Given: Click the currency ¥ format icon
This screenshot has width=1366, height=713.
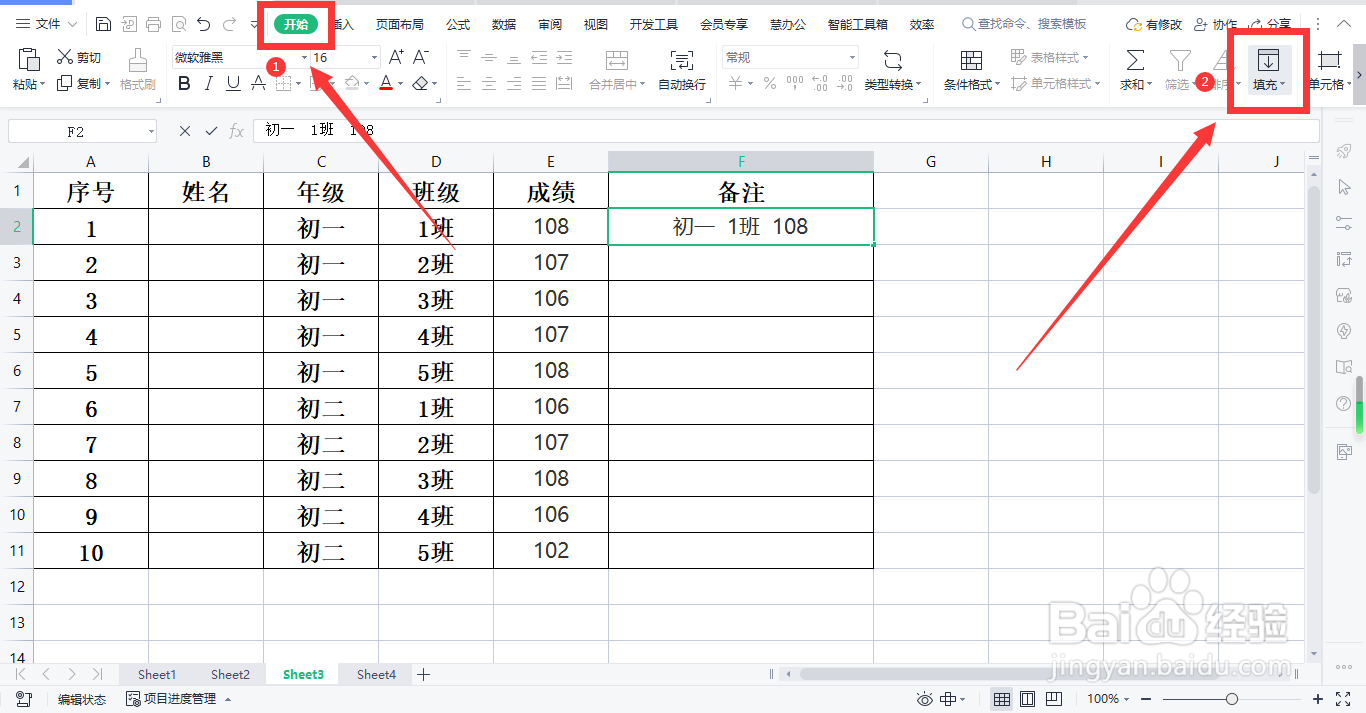Looking at the screenshot, I should click(x=736, y=84).
